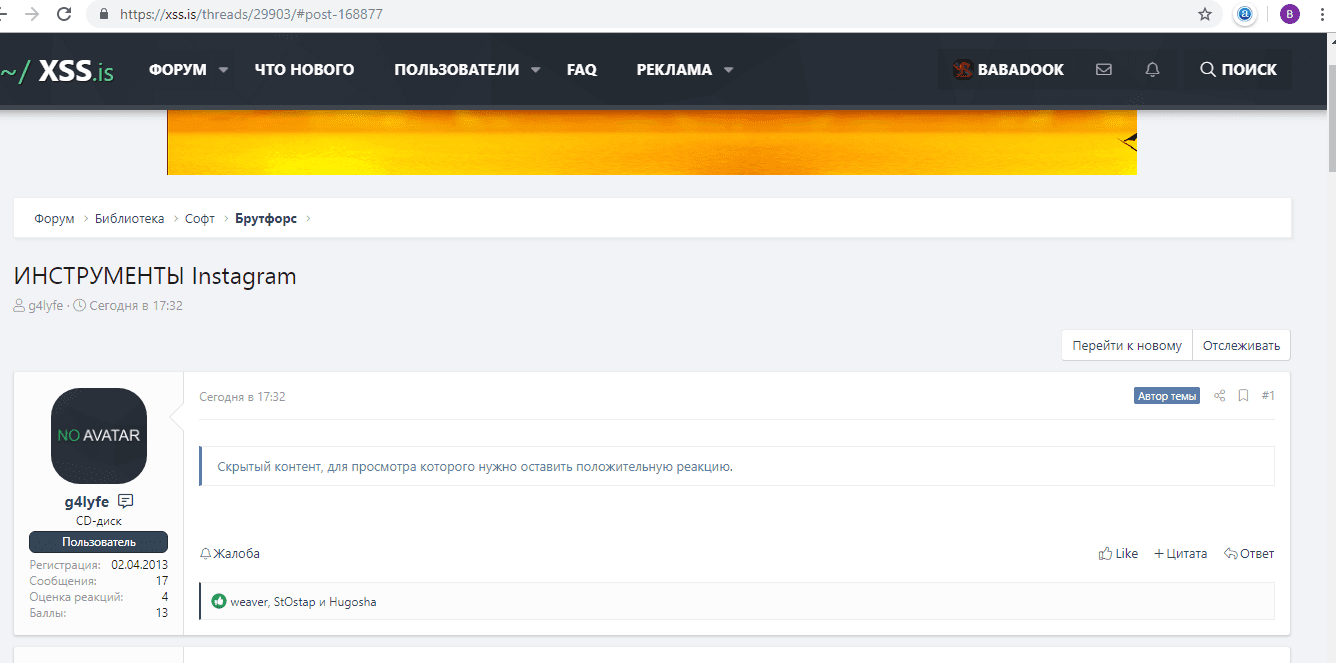
Task: Click Цитата quote button
Action: tap(1181, 554)
